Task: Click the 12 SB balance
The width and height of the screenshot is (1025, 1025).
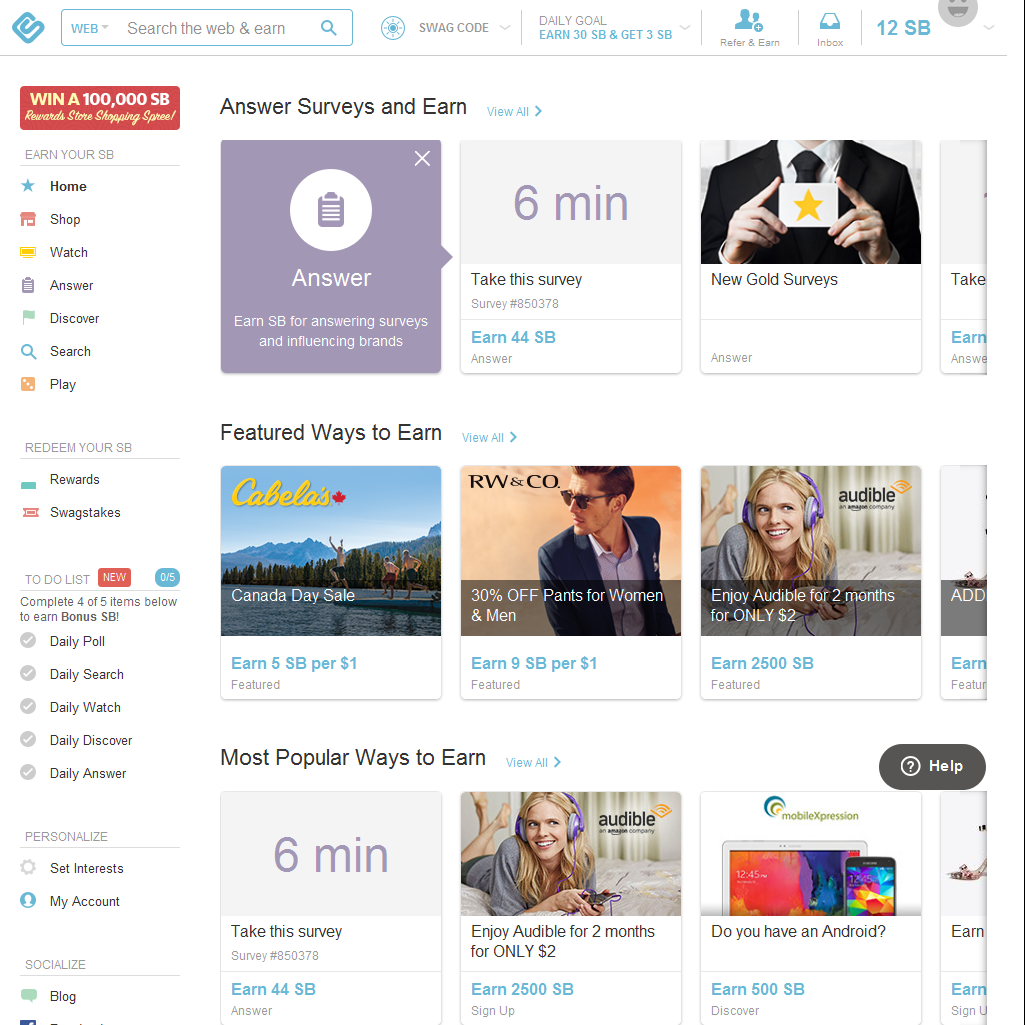Action: tap(903, 28)
